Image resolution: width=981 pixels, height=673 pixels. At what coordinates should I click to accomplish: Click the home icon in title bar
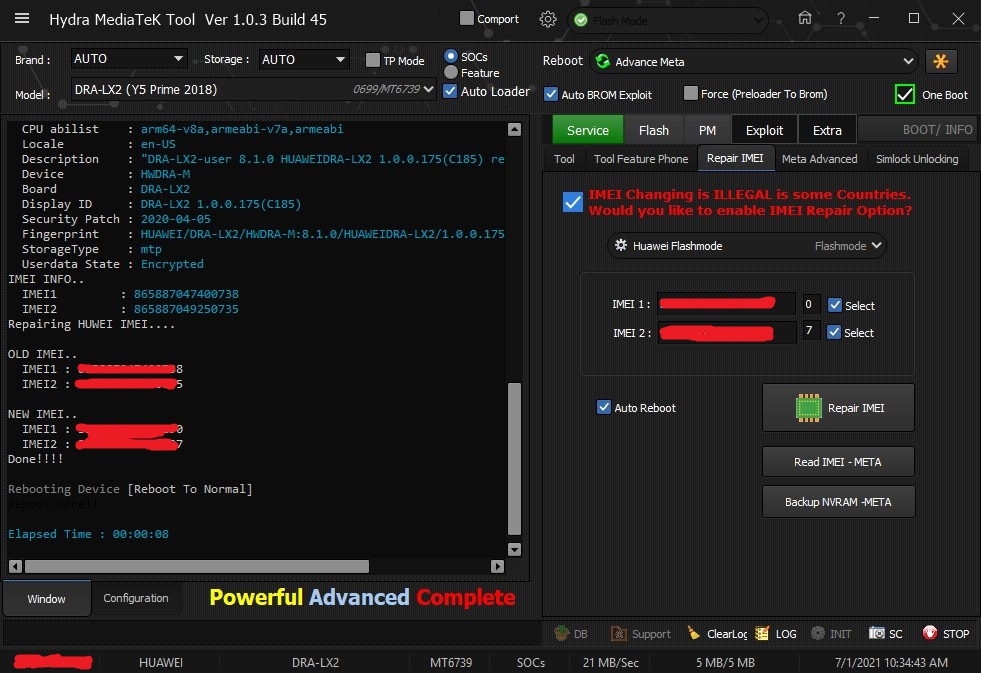pos(805,18)
